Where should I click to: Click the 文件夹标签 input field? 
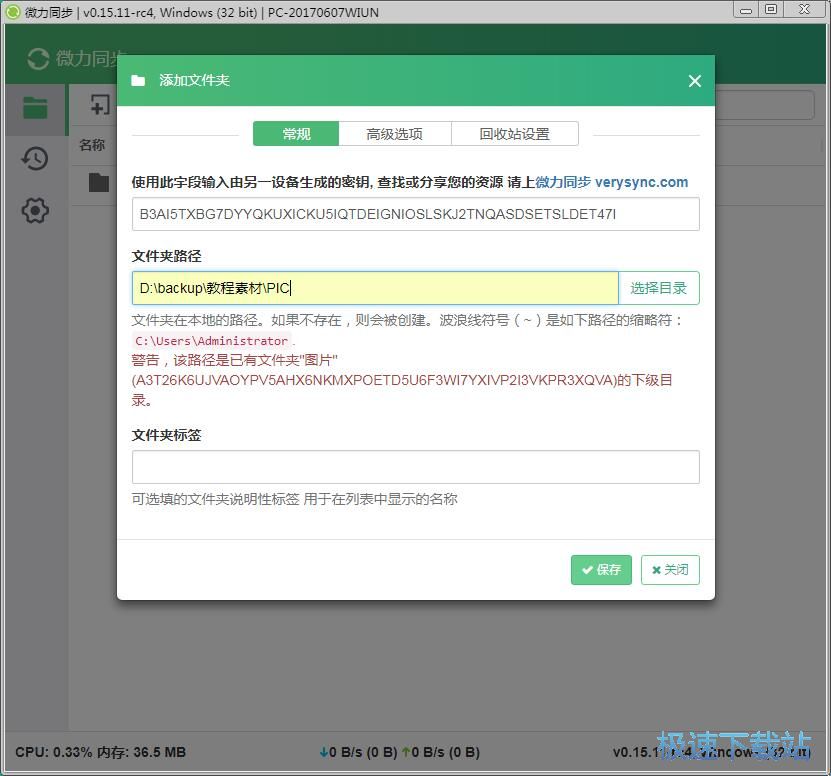416,467
